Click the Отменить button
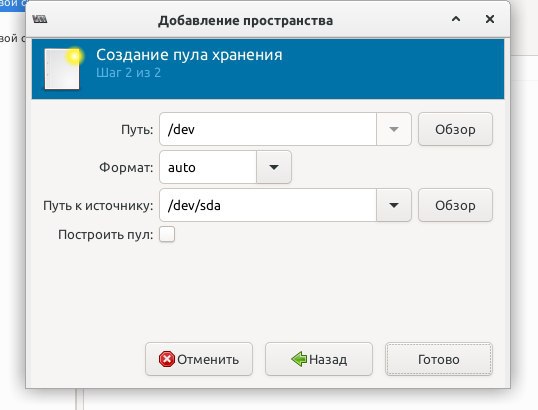 tap(199, 359)
